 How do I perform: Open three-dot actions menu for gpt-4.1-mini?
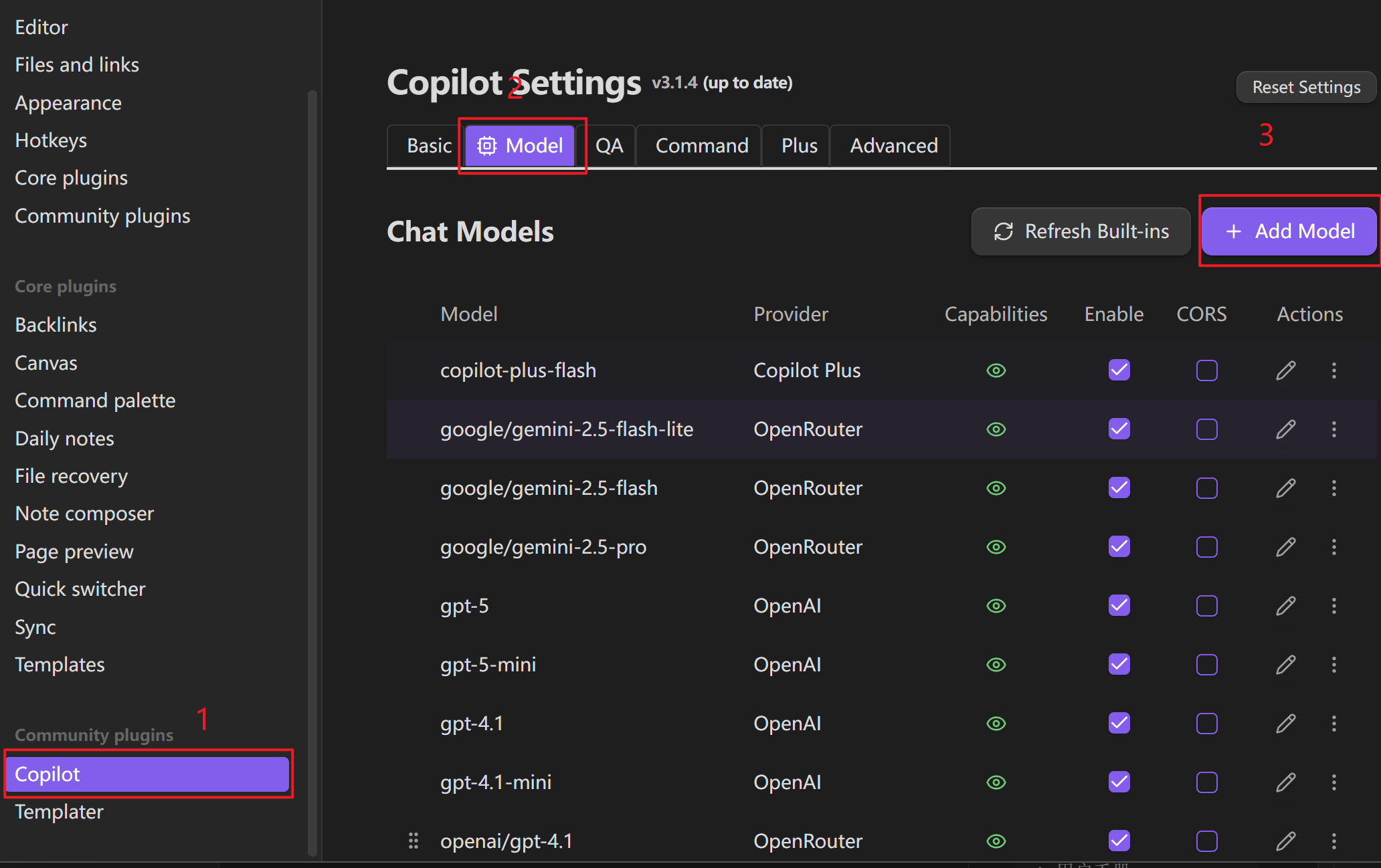(1333, 782)
